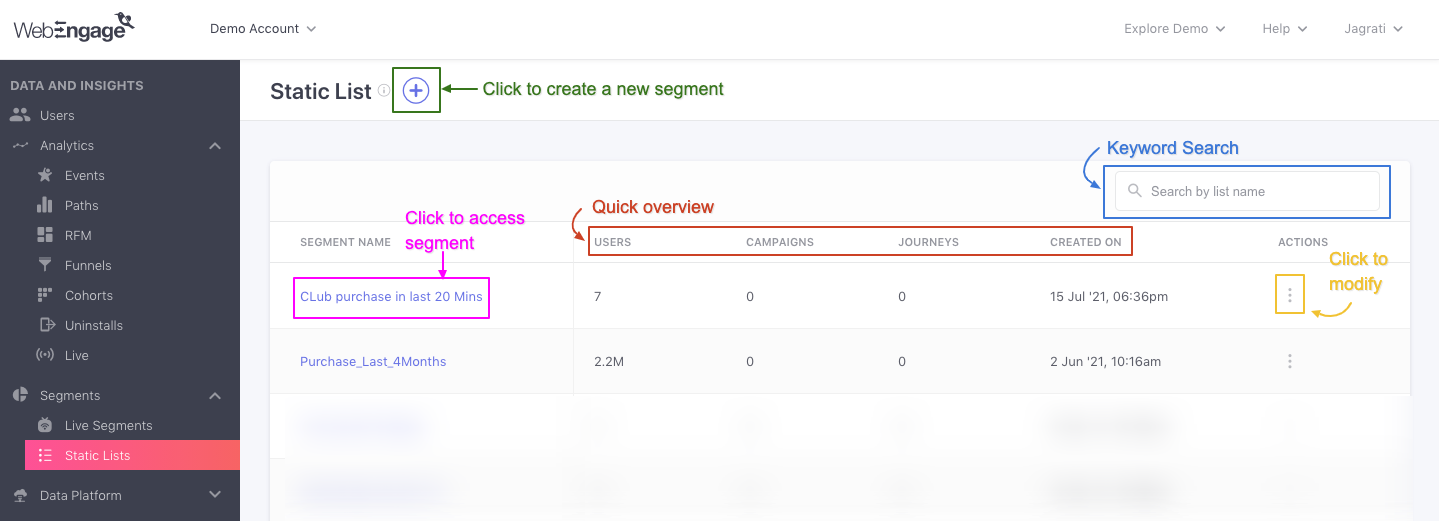Click the Paths bar chart icon

[x=45, y=205]
